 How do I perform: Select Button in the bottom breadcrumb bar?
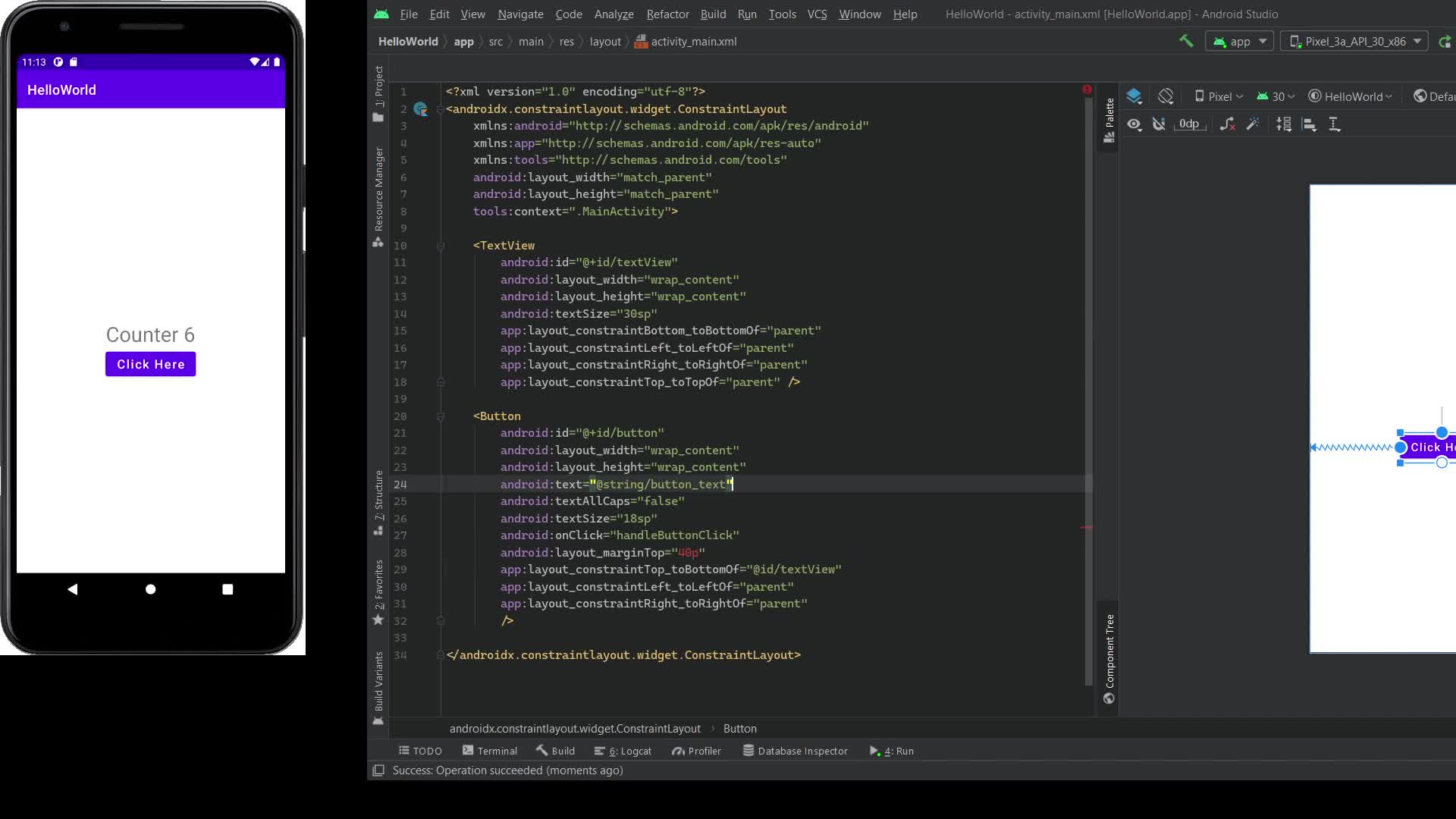click(x=739, y=728)
